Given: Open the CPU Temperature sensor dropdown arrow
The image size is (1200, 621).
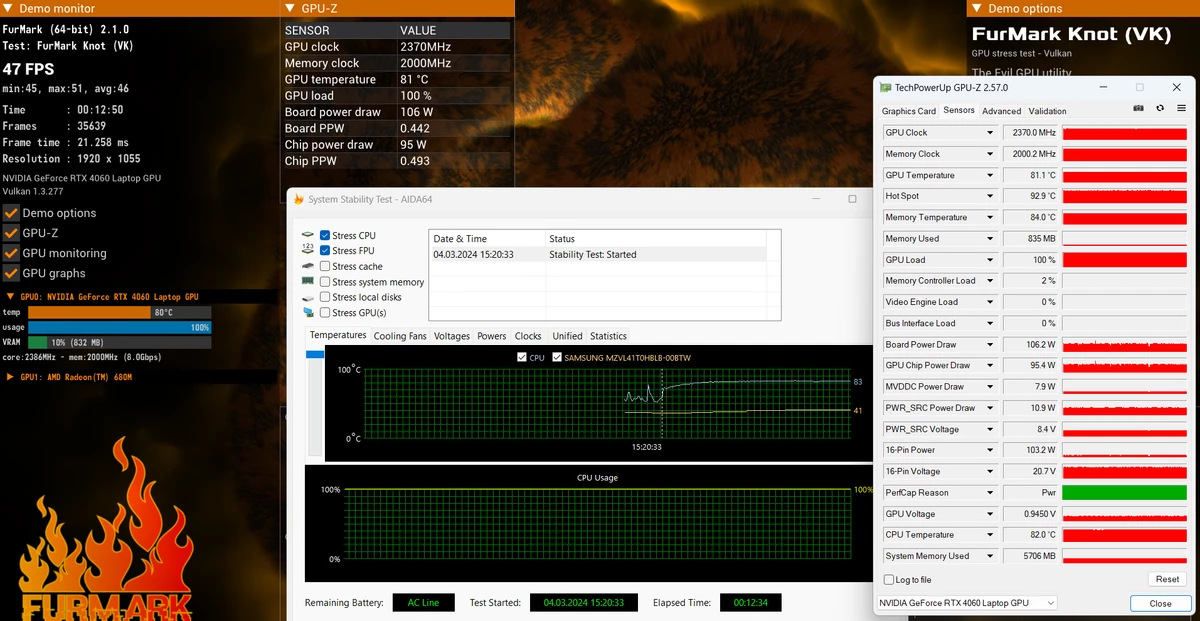Looking at the screenshot, I should point(990,535).
